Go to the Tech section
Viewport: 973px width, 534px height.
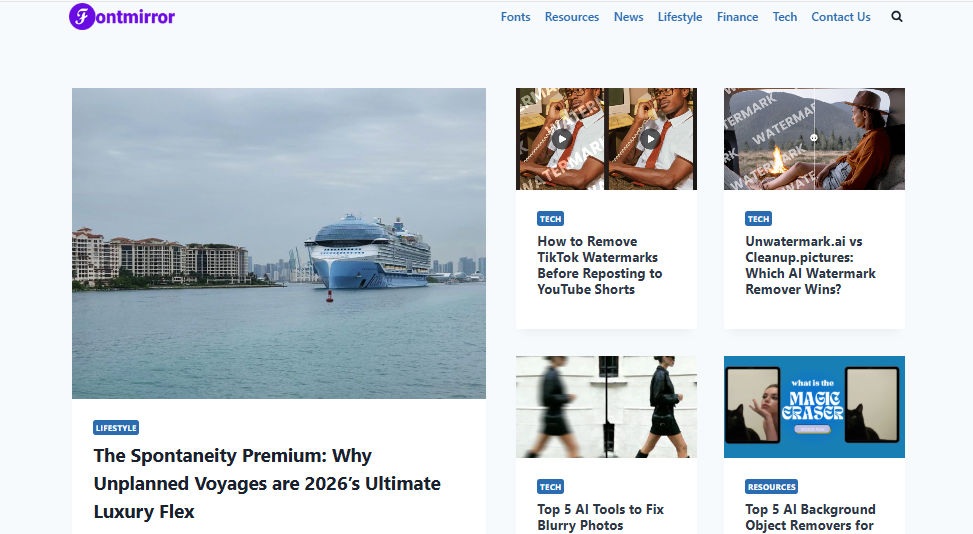tap(785, 17)
